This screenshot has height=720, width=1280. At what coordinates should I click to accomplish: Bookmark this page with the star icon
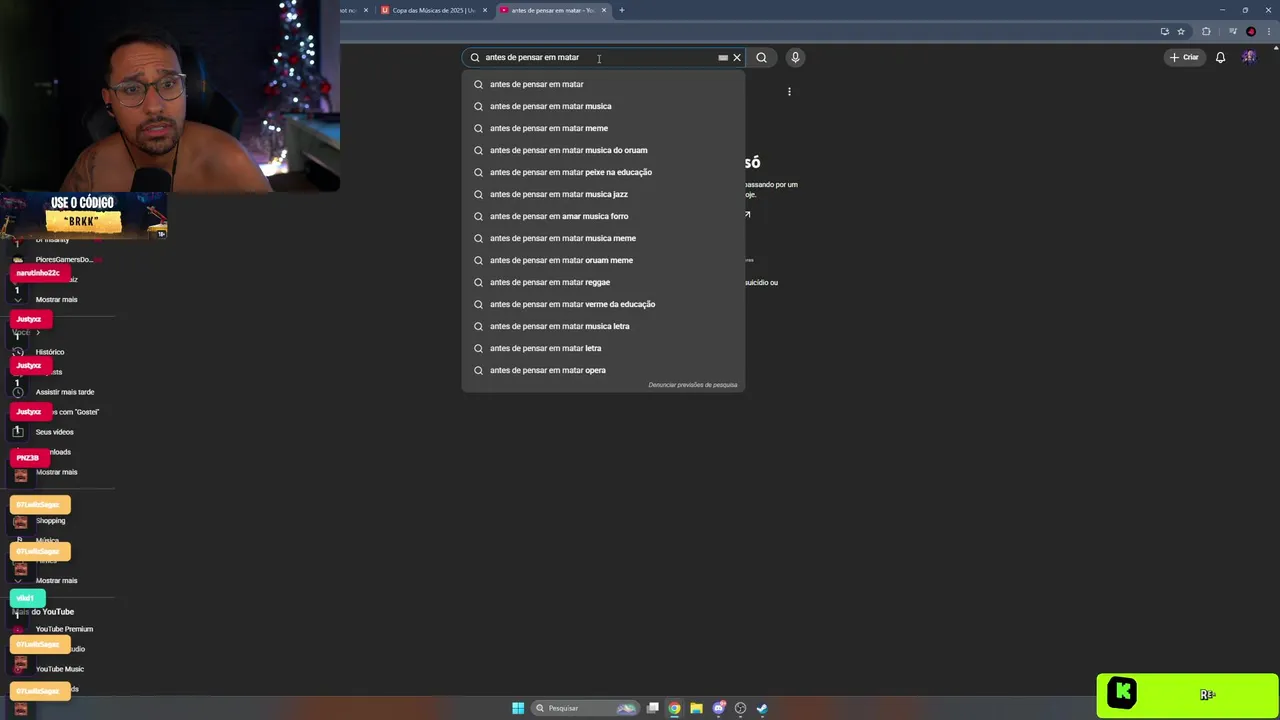pyautogui.click(x=1181, y=32)
